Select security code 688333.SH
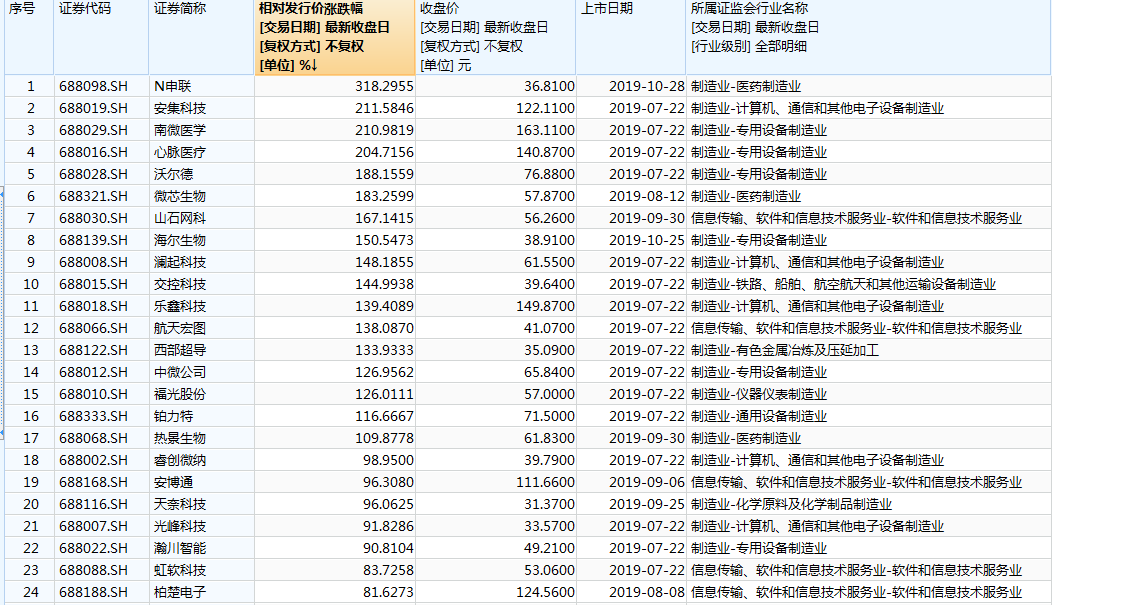Viewport: 1130px width, 605px height. click(x=93, y=416)
